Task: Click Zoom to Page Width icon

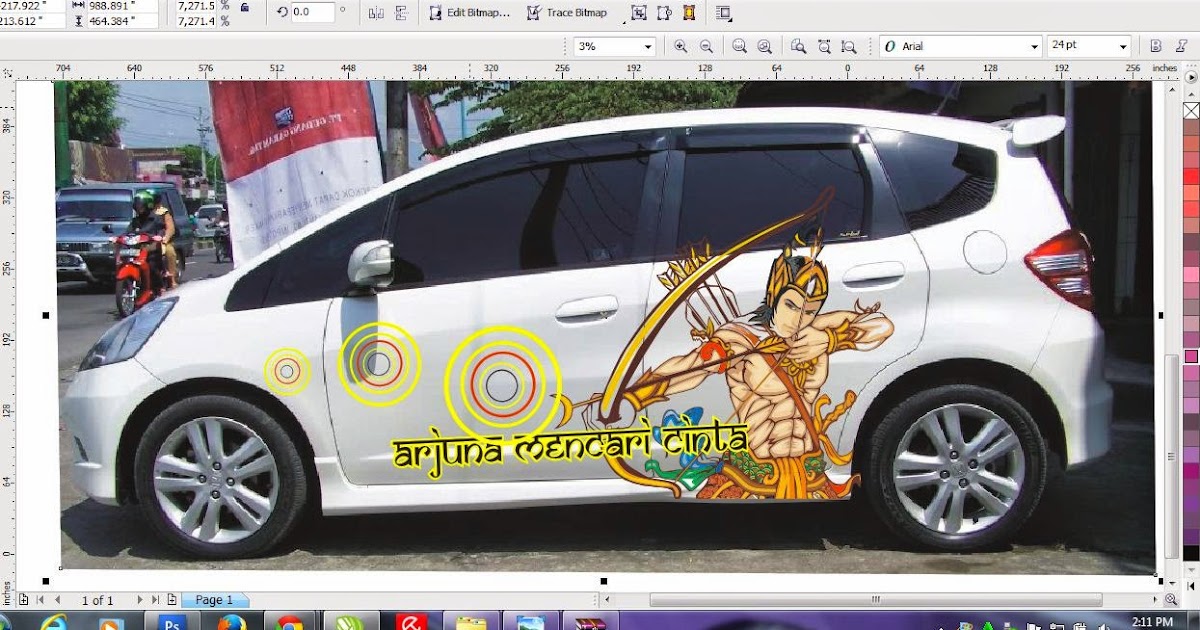Action: pyautogui.click(x=823, y=46)
